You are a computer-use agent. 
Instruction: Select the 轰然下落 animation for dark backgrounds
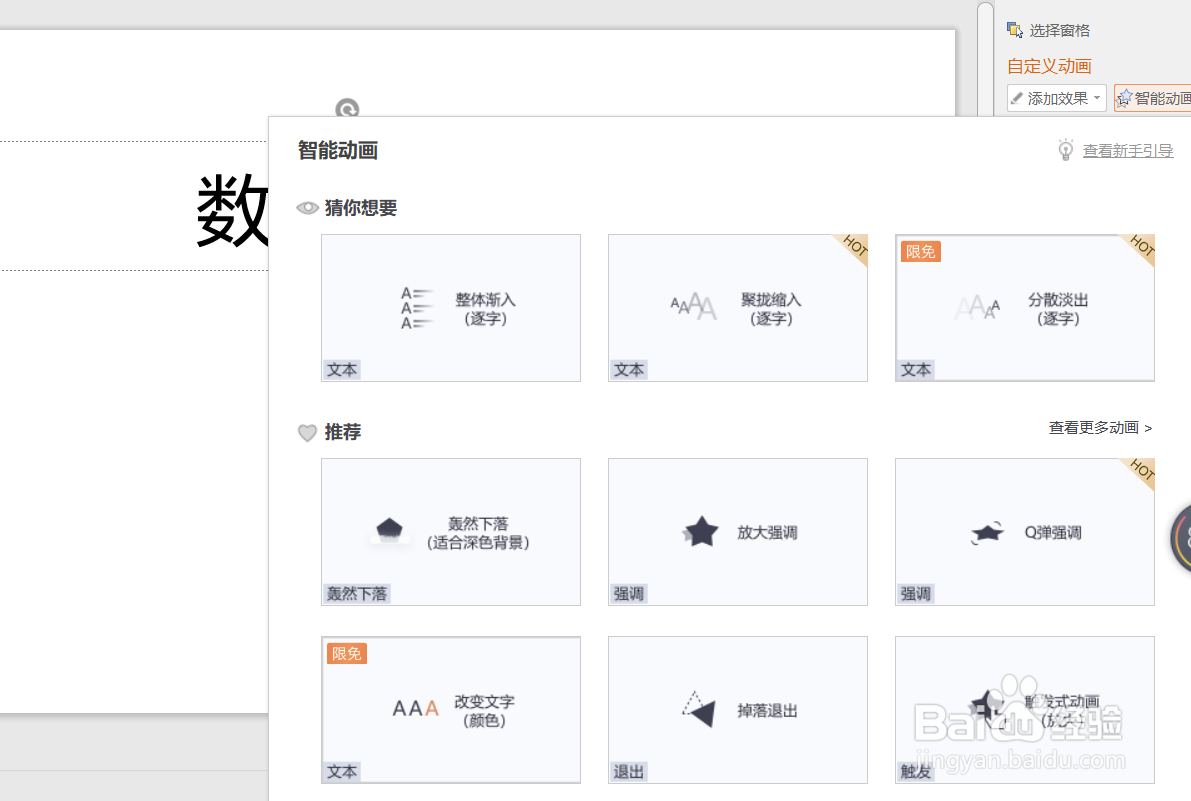[x=450, y=531]
